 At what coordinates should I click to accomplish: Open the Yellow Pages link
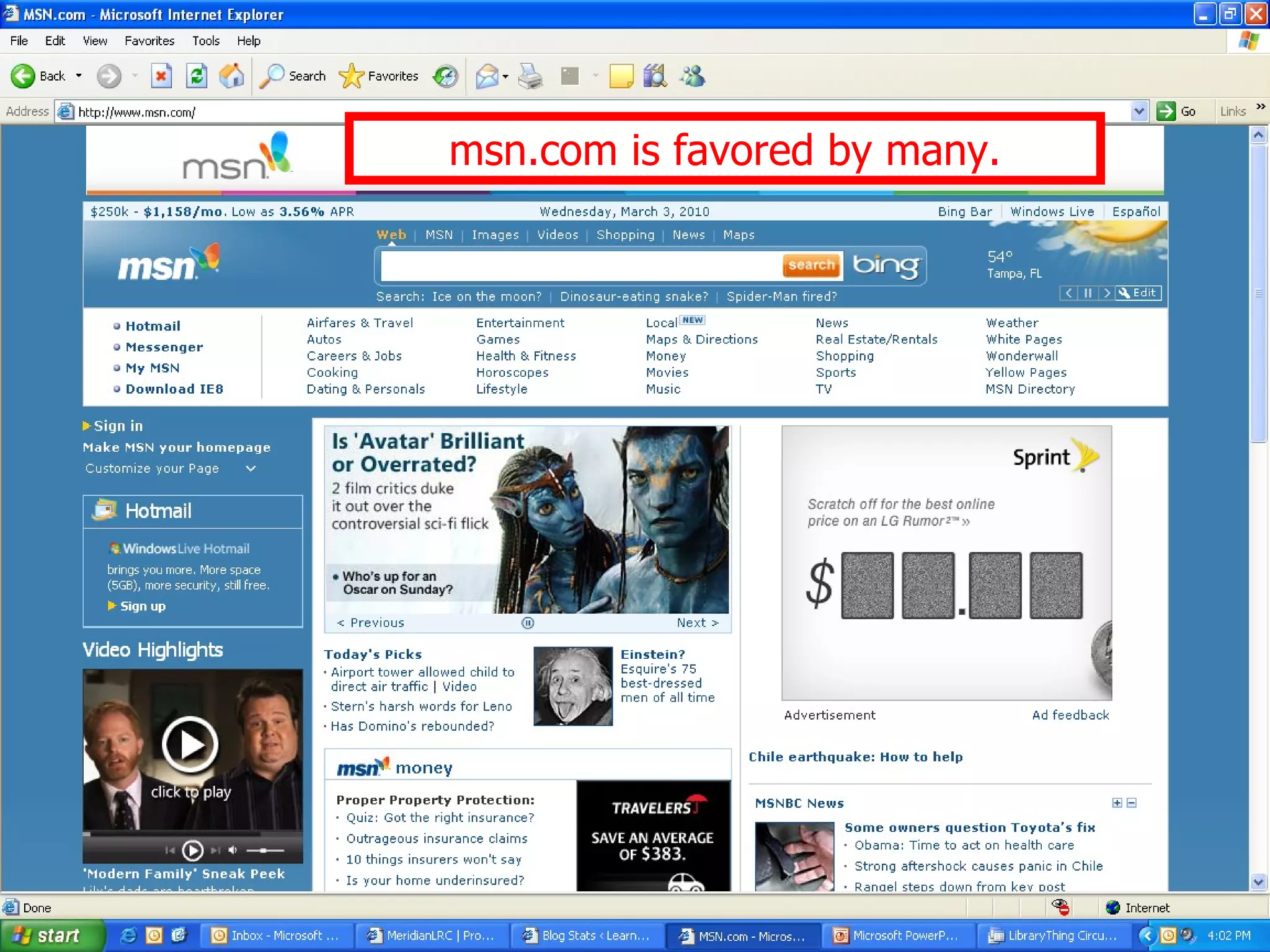point(1026,372)
